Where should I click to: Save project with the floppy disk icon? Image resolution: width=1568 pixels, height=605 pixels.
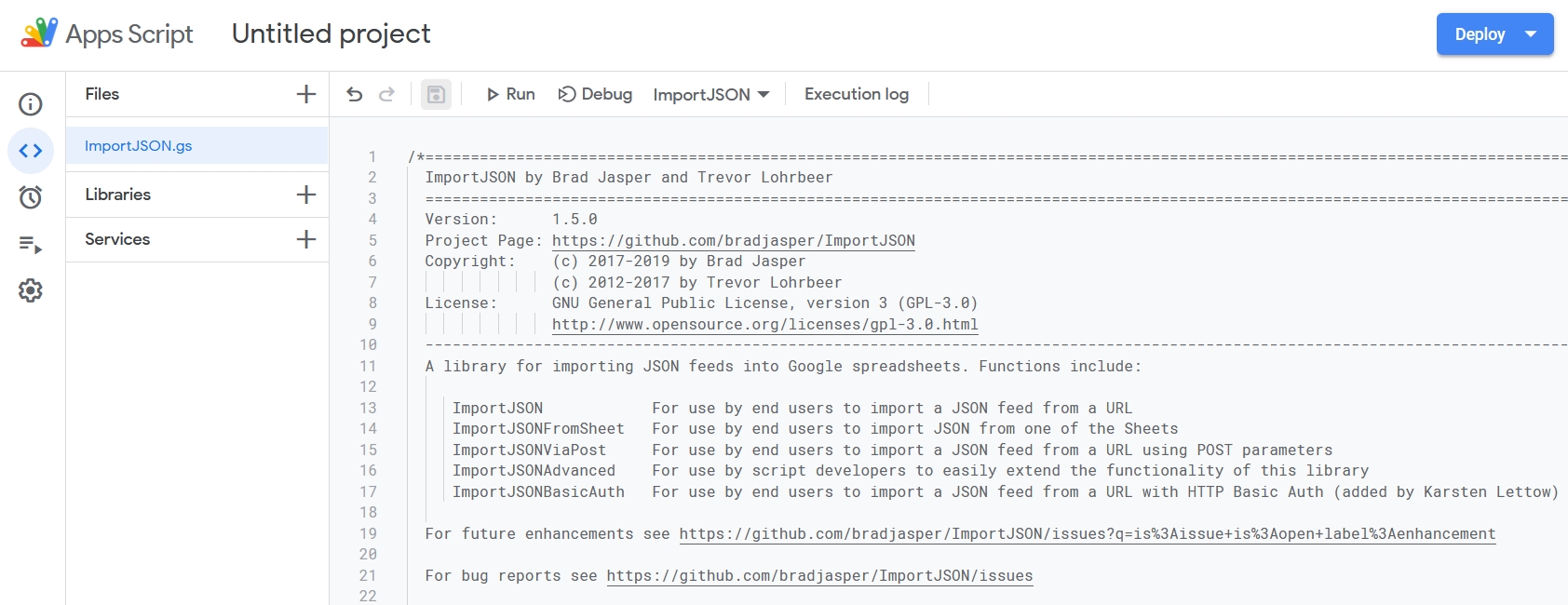(436, 94)
